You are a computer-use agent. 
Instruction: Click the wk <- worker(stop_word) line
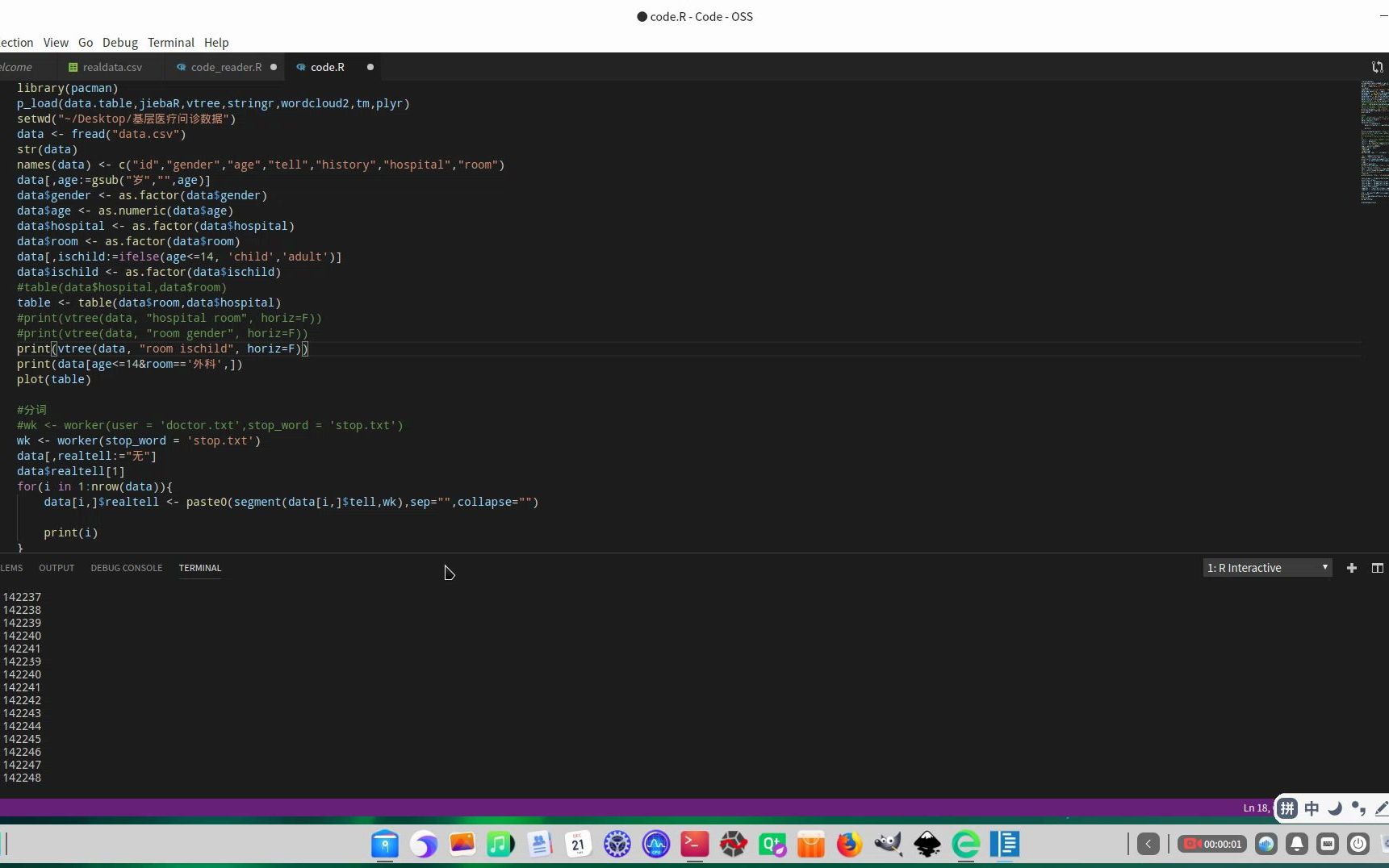(x=139, y=440)
